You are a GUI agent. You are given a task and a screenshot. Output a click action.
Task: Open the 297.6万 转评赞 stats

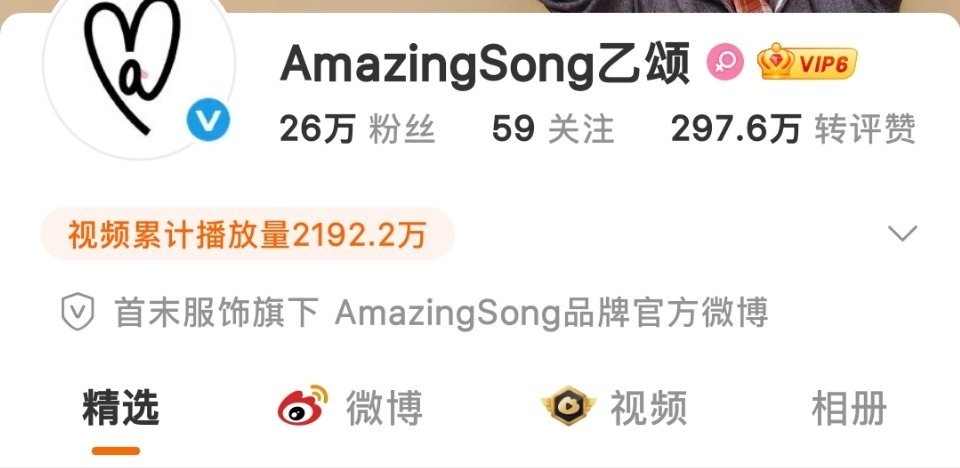pos(793,129)
